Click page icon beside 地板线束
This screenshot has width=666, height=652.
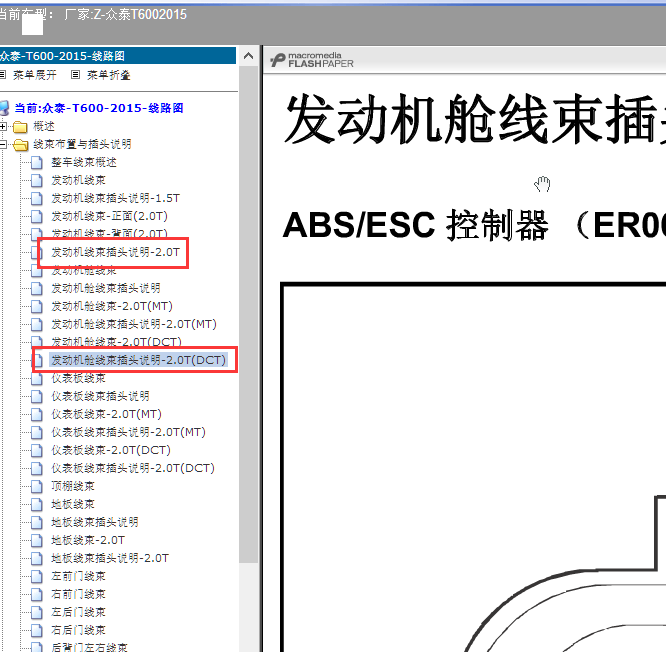37,504
